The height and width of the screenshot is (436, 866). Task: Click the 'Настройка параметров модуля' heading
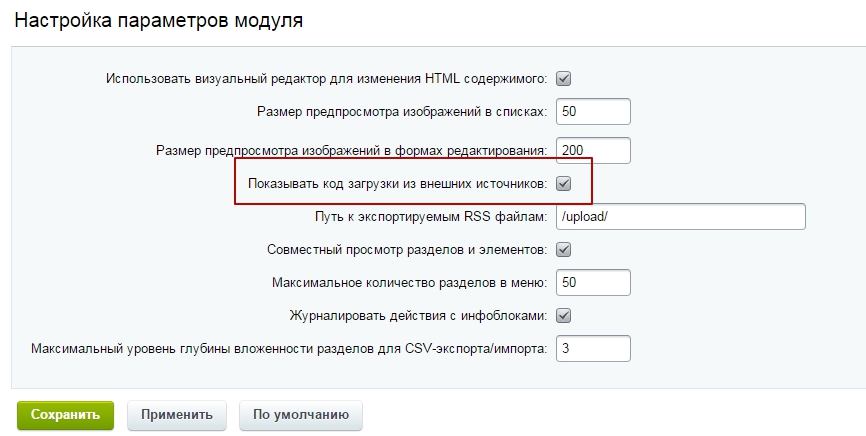point(159,20)
